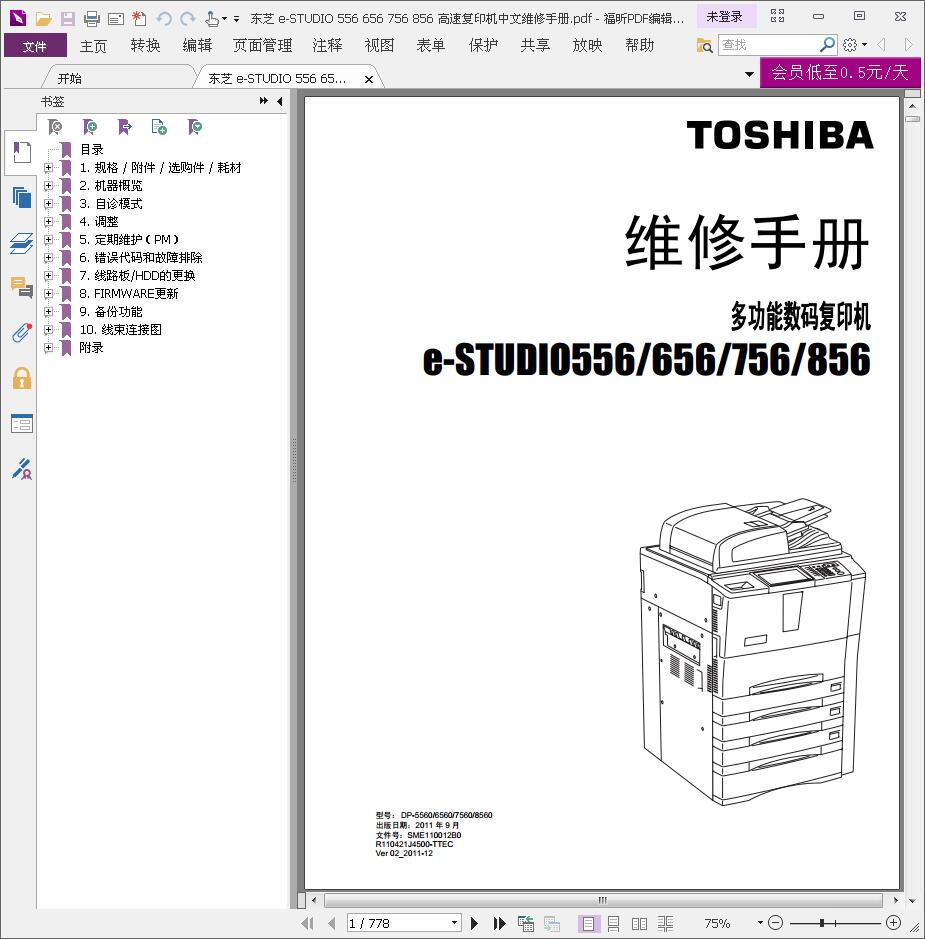Expand bookmark 6. 错误代码和故障排除
This screenshot has height=939, width=925.
tap(48, 258)
